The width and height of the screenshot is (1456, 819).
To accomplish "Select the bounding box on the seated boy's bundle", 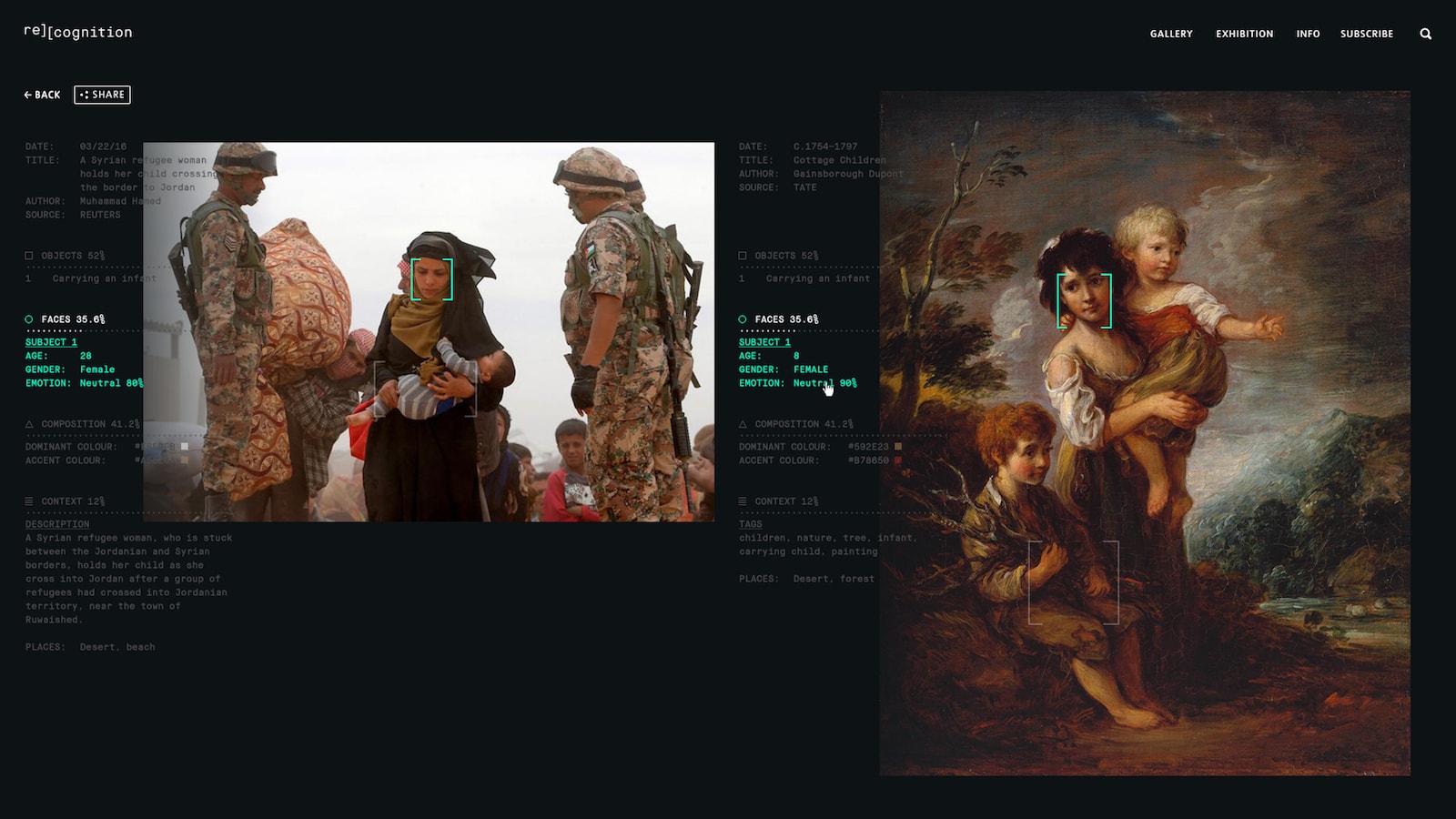I will tap(1073, 582).
